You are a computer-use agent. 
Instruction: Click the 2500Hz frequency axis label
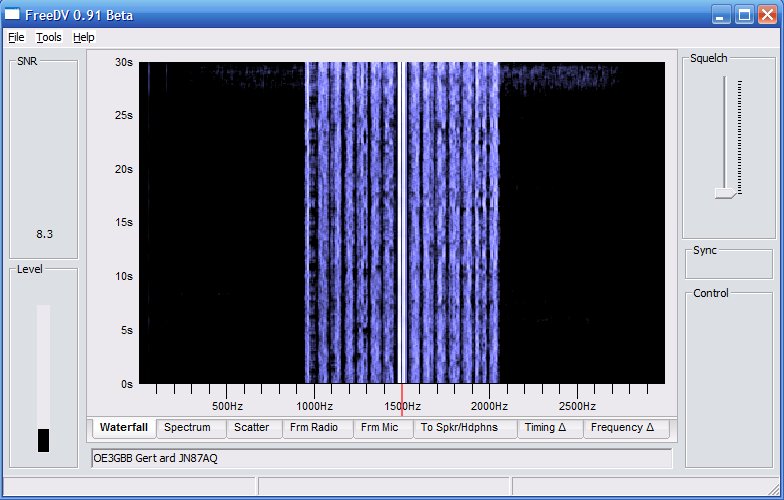(x=578, y=406)
